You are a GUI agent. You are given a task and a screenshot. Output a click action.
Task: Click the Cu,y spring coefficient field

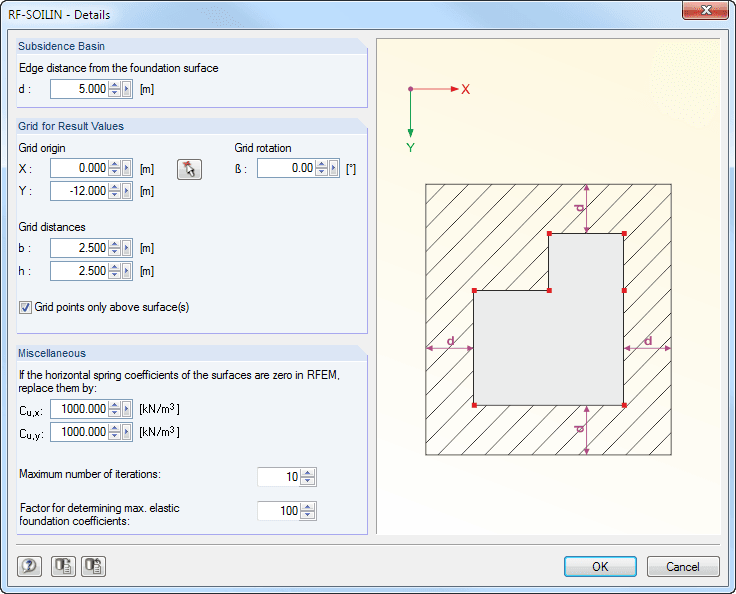pyautogui.click(x=79, y=432)
